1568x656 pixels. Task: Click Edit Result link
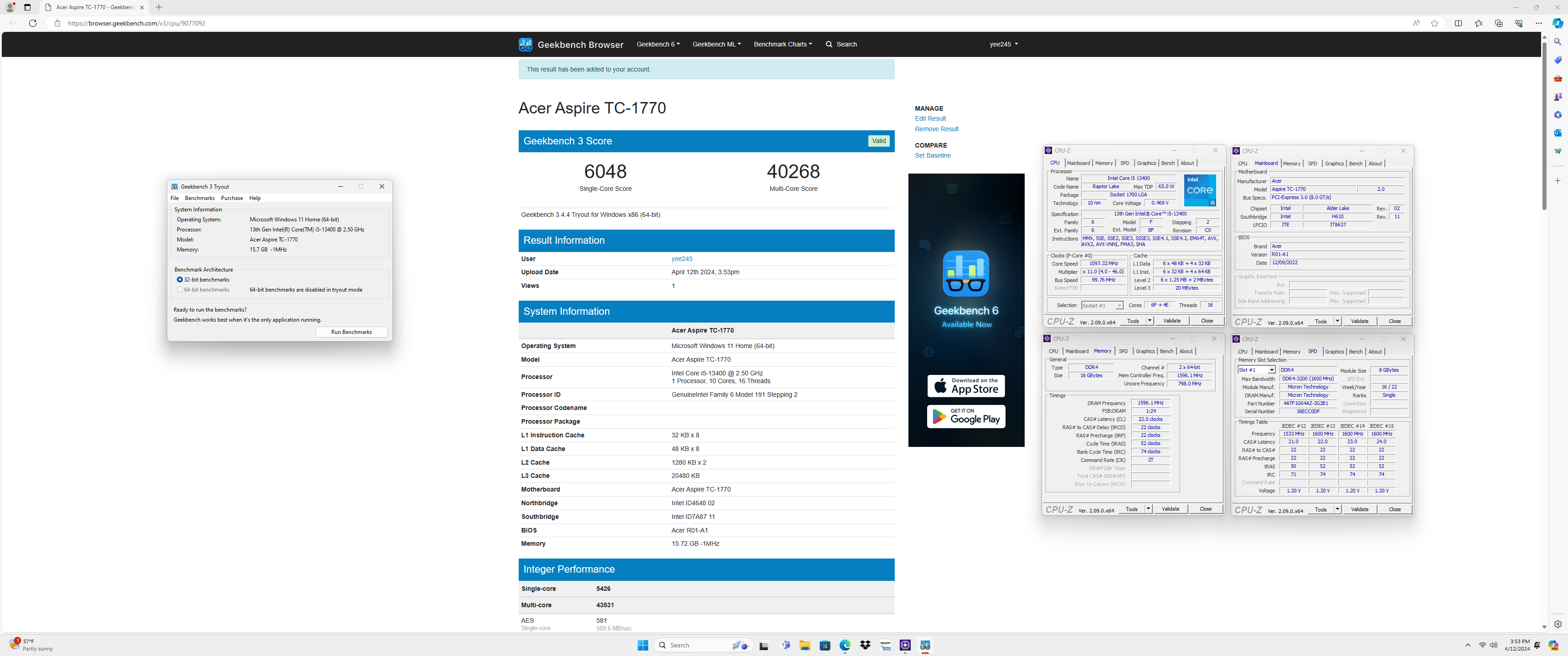pos(930,118)
